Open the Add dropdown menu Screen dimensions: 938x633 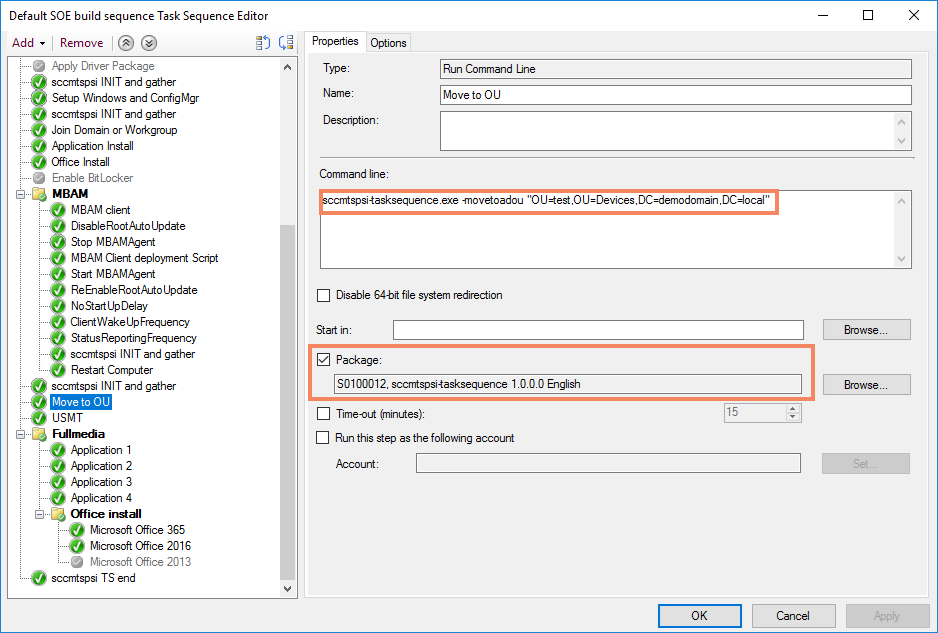pos(28,43)
